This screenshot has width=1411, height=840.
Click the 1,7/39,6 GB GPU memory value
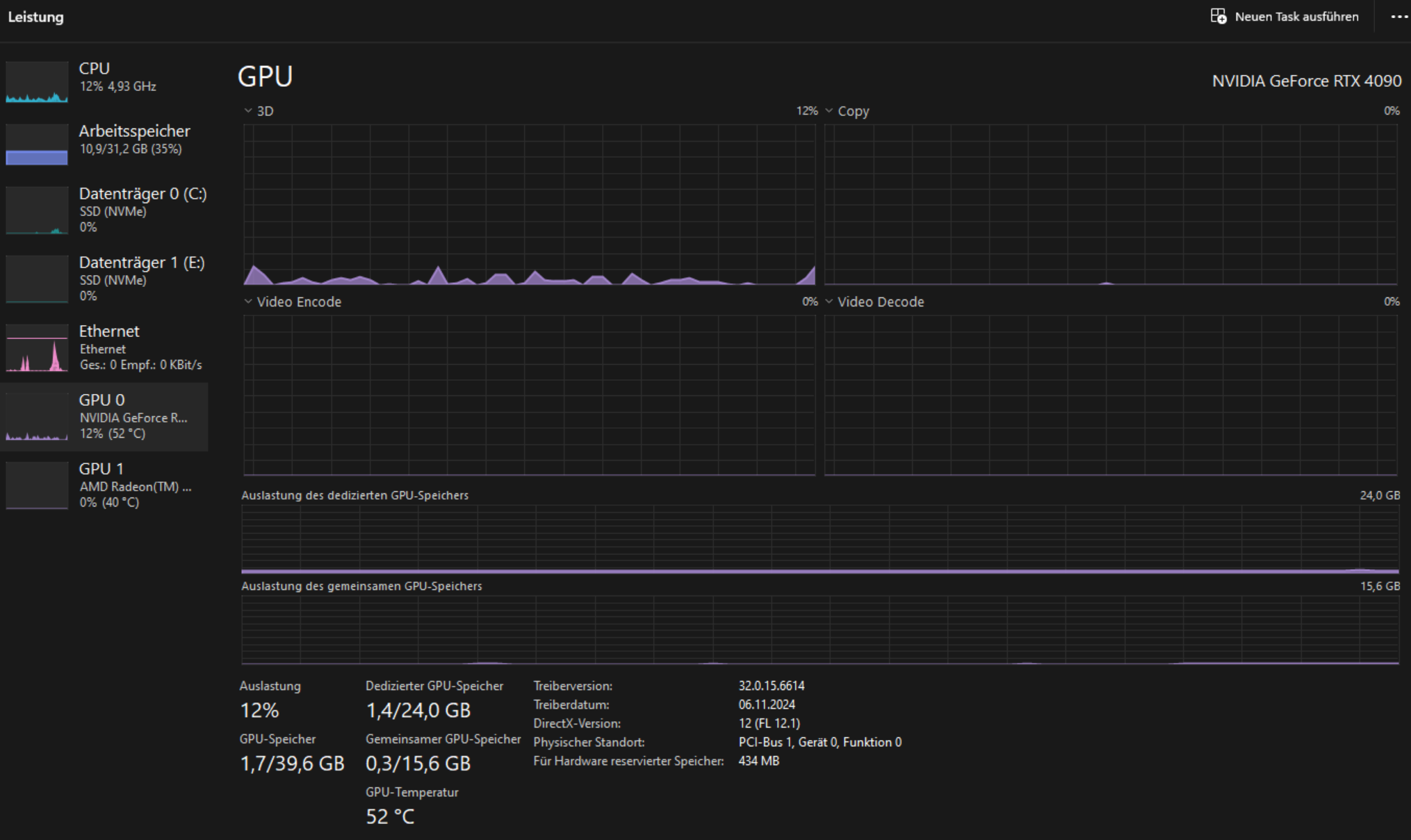[292, 764]
